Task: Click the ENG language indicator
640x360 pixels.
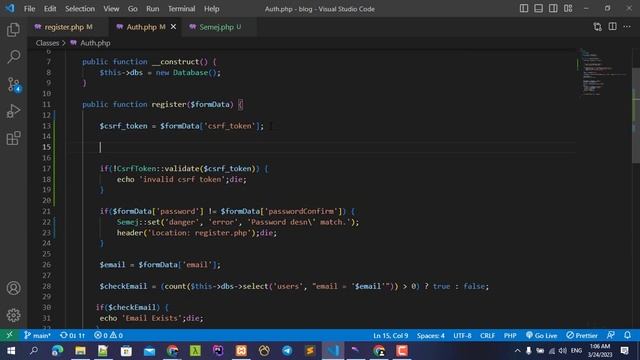Action: click(x=576, y=351)
